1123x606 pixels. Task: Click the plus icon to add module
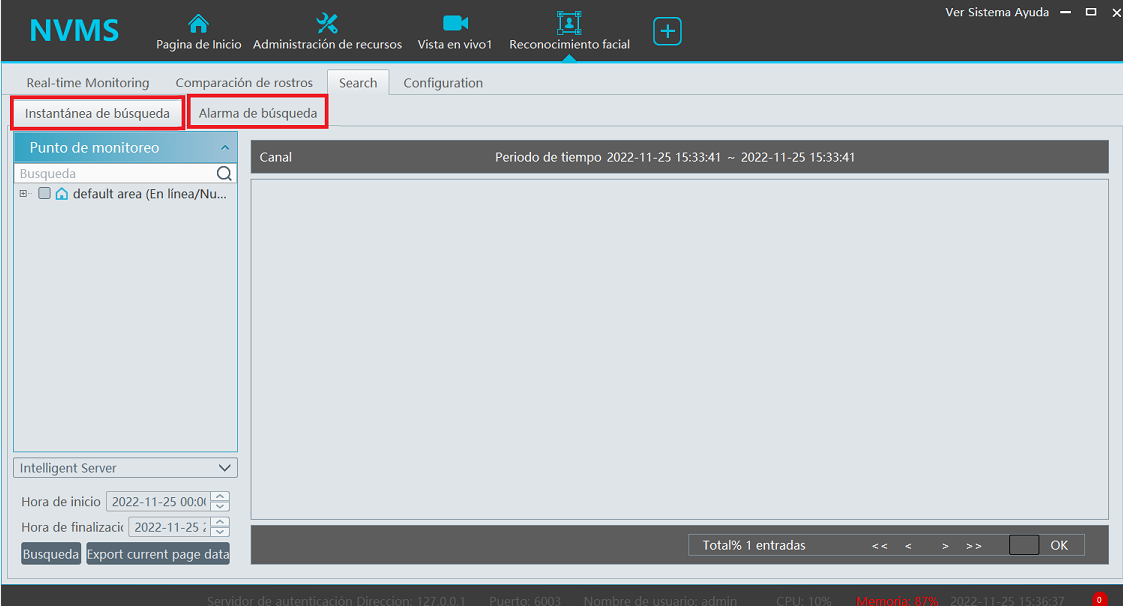point(667,32)
